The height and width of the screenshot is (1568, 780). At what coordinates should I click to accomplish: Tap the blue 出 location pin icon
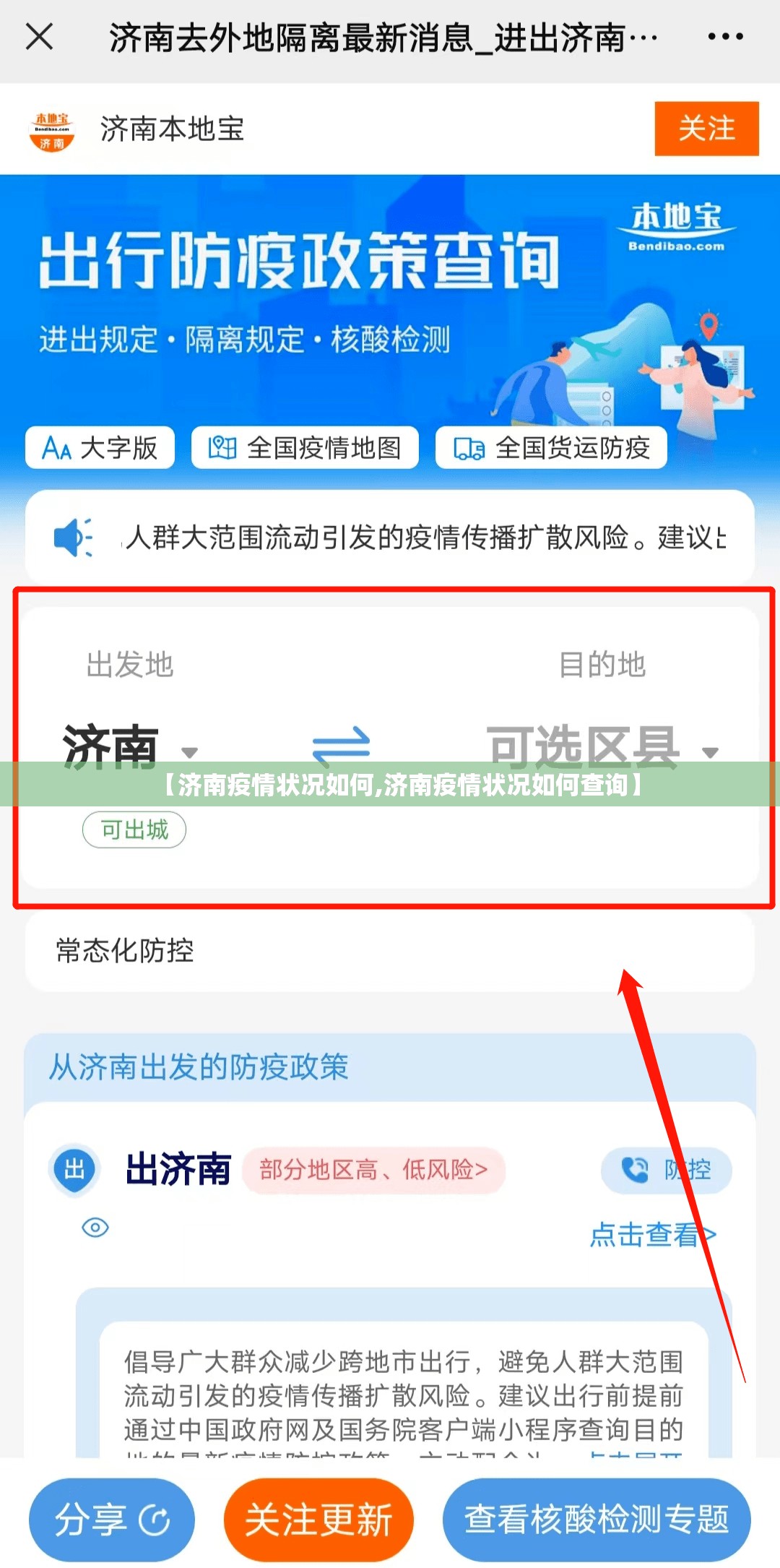point(75,1168)
